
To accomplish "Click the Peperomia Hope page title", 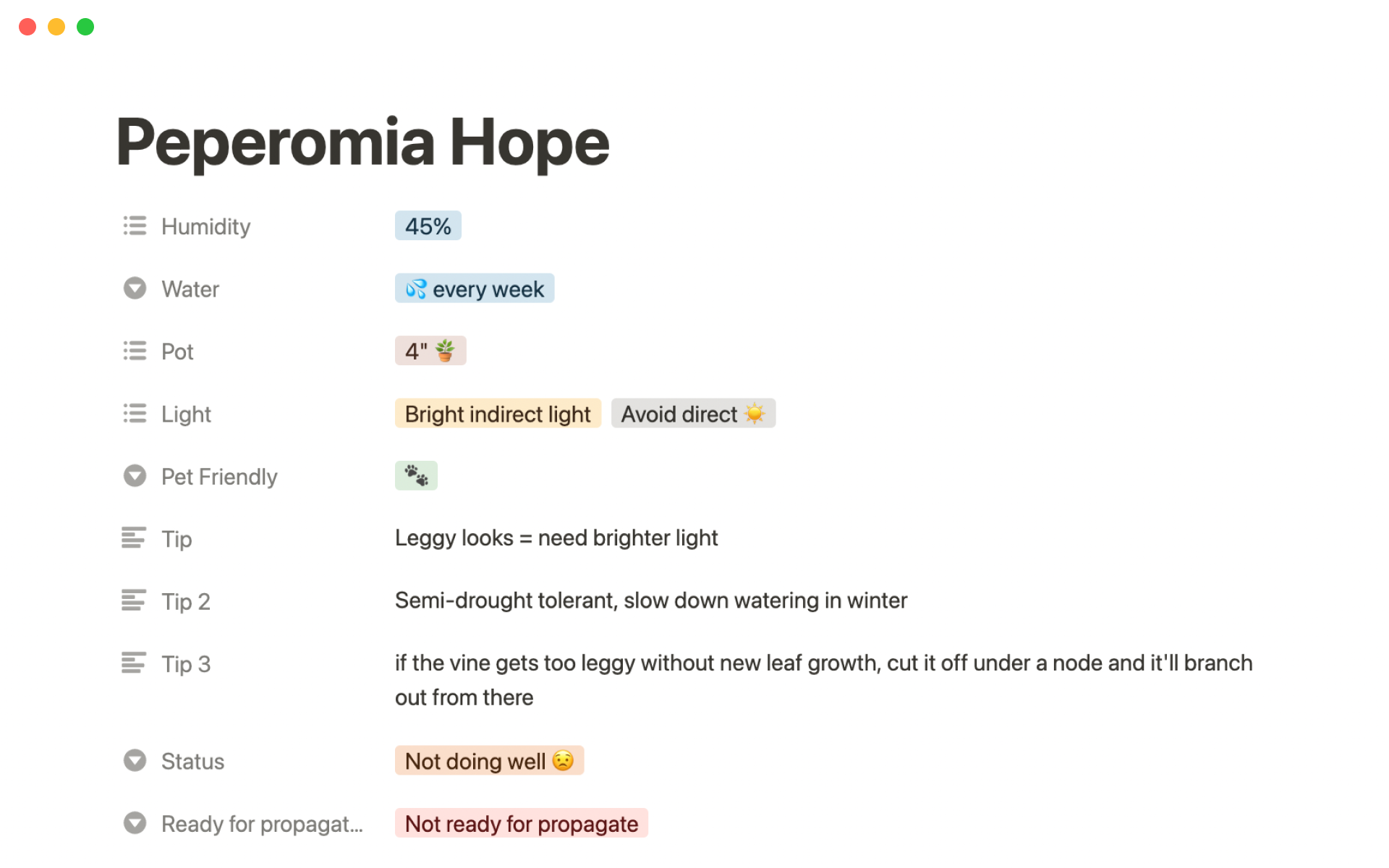I will 362,142.
